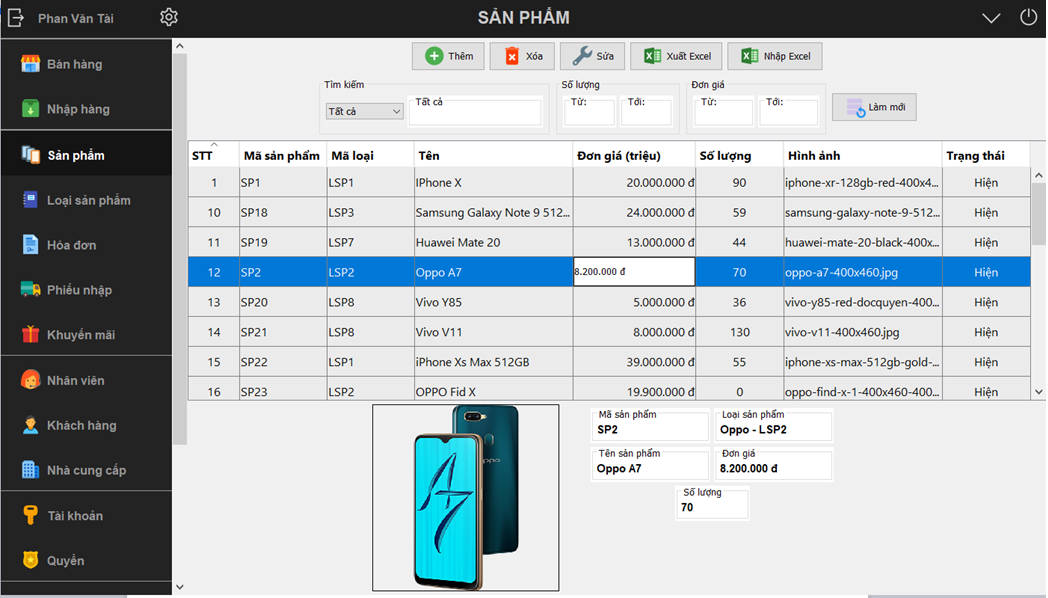Sort by the Trạng thái column header

pos(985,155)
